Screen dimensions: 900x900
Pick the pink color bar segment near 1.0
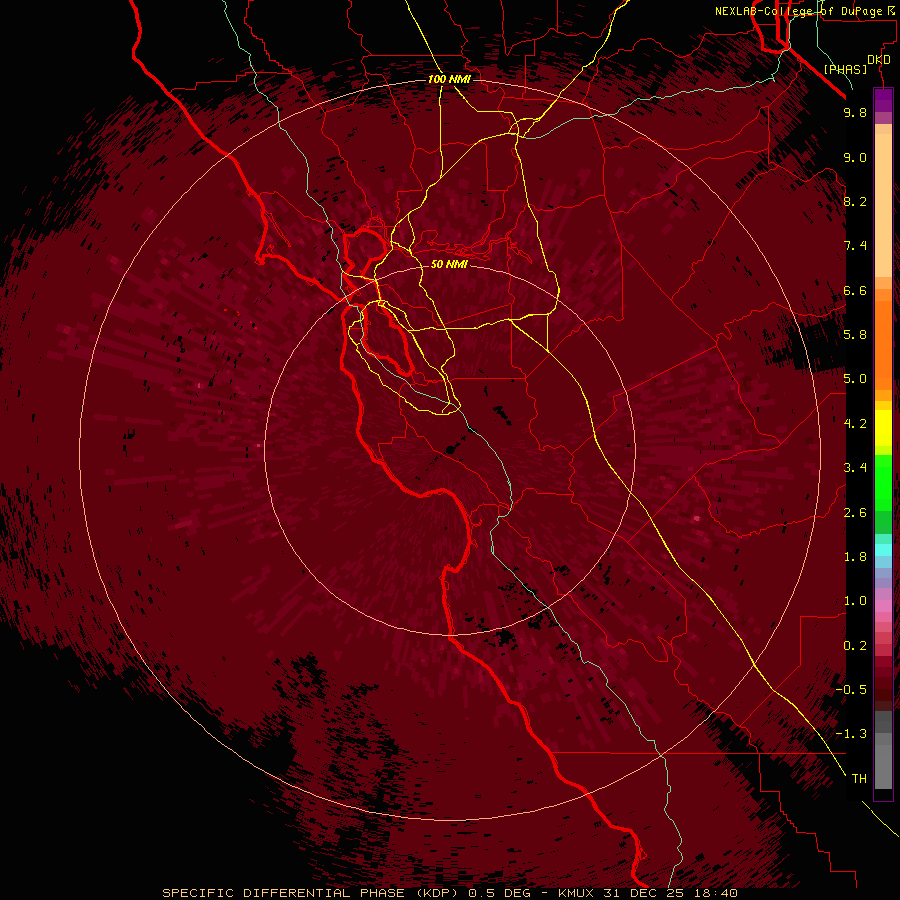(x=883, y=606)
